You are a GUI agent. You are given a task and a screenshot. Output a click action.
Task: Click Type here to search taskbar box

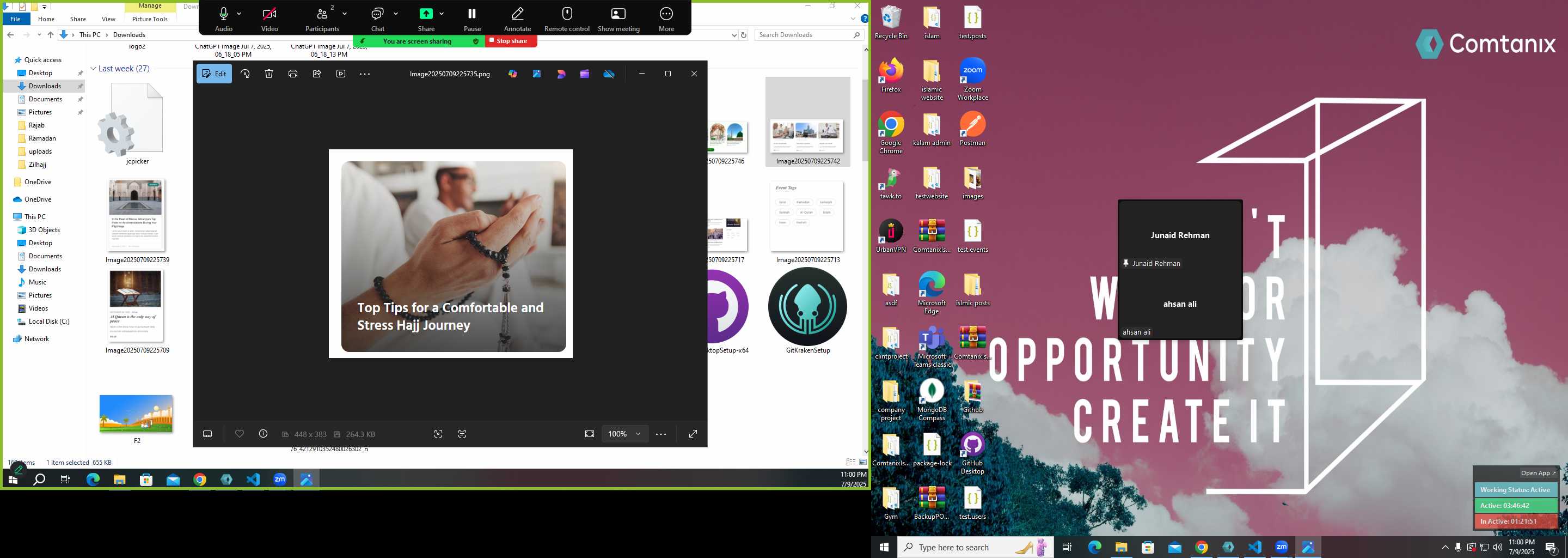click(x=975, y=547)
